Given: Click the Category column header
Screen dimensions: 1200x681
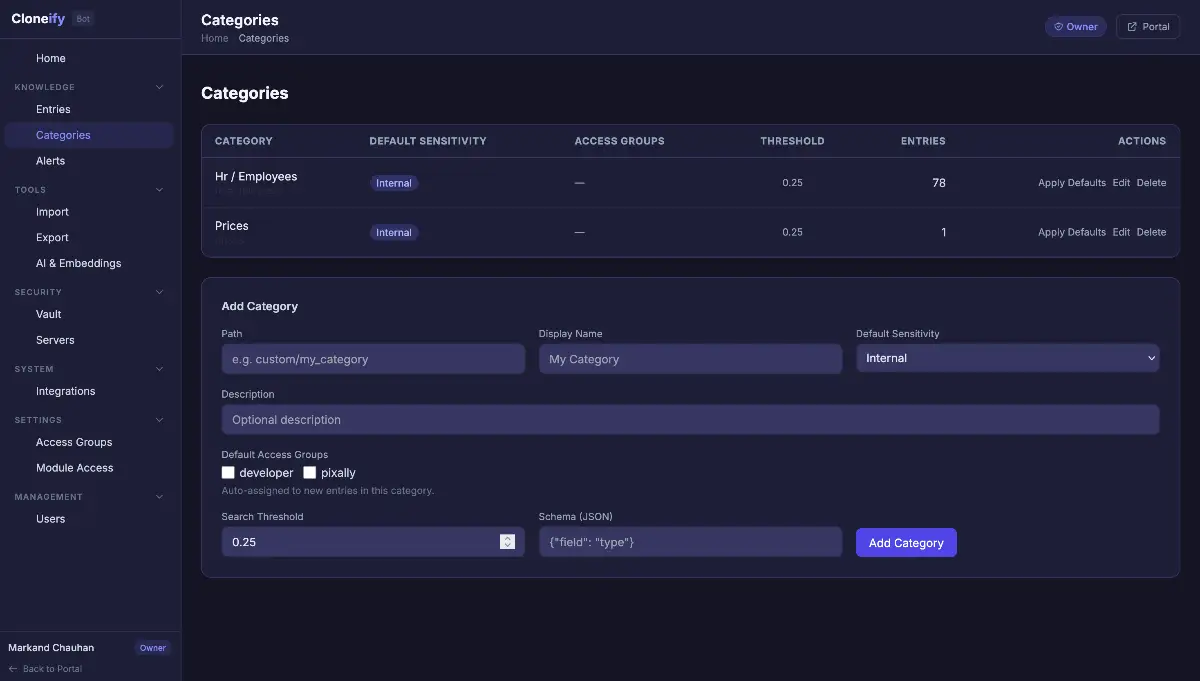Looking at the screenshot, I should tap(244, 141).
